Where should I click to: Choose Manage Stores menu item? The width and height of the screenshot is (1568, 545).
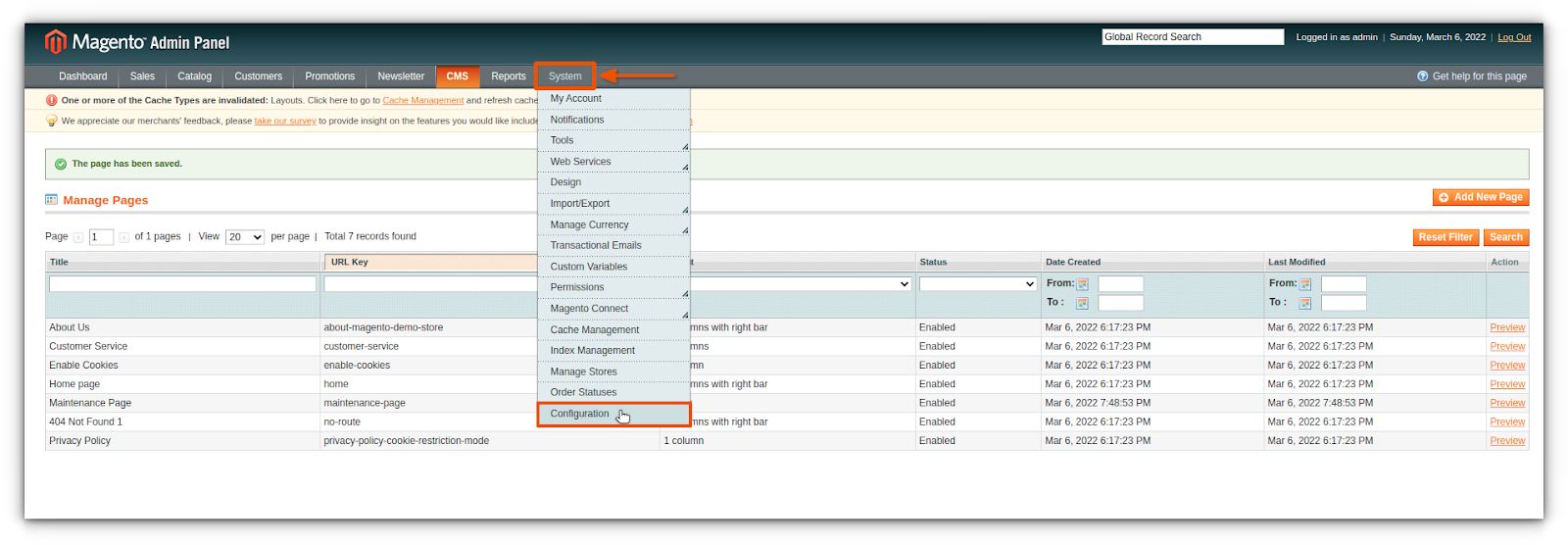[x=613, y=372]
